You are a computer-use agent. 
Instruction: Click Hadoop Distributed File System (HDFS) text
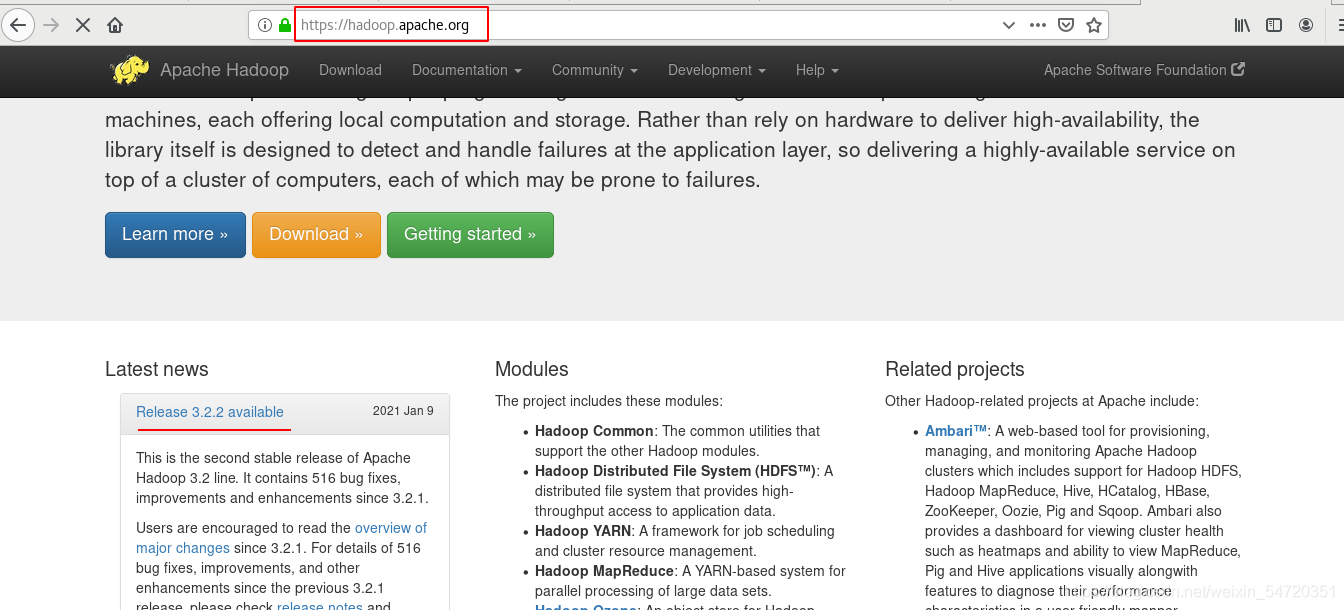[675, 471]
